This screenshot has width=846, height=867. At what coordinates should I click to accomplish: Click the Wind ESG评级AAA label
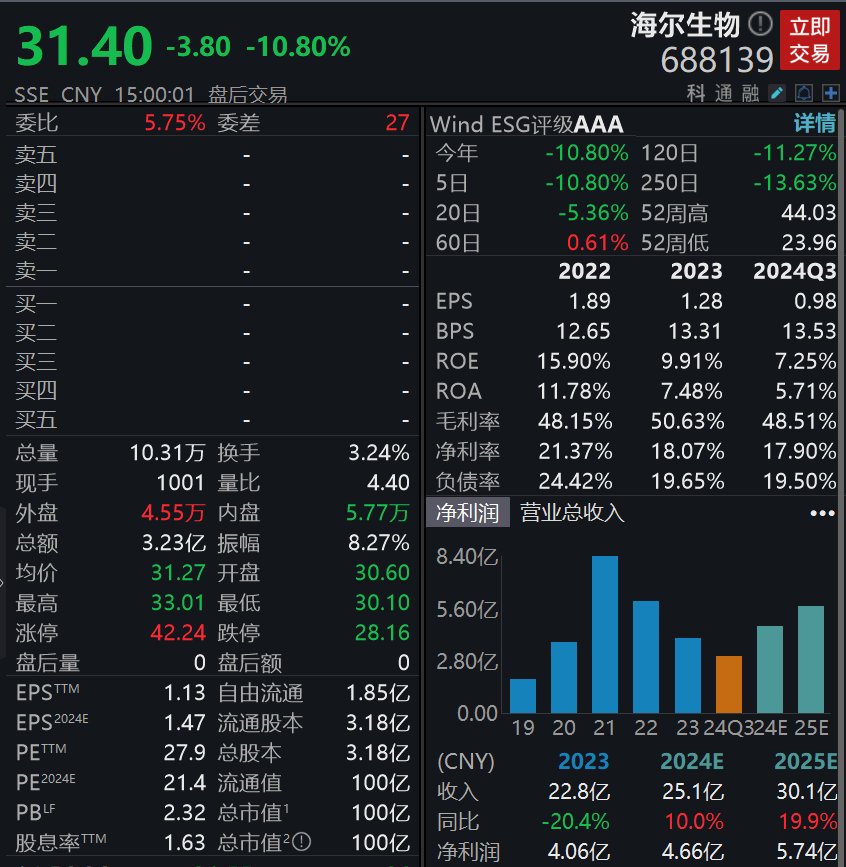coord(526,124)
